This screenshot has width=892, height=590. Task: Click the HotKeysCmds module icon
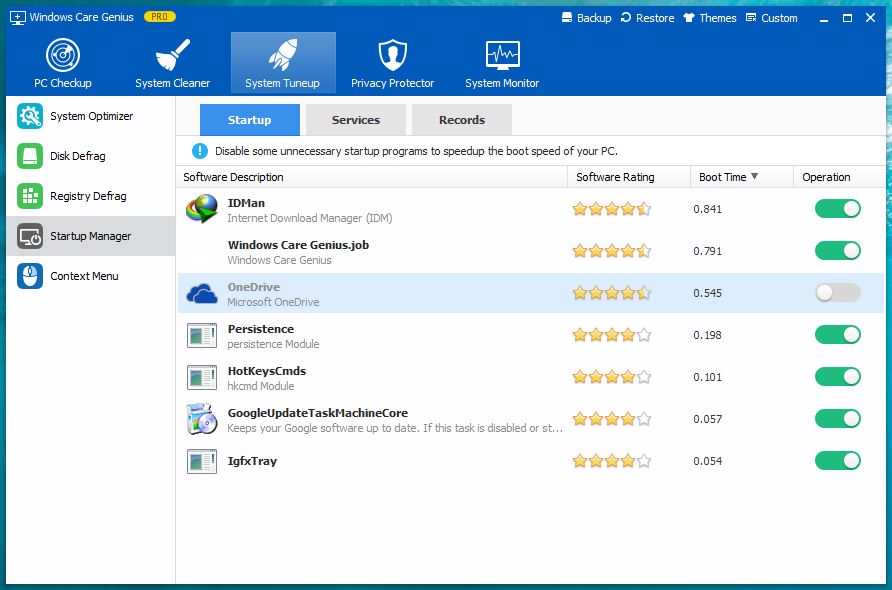pos(202,377)
